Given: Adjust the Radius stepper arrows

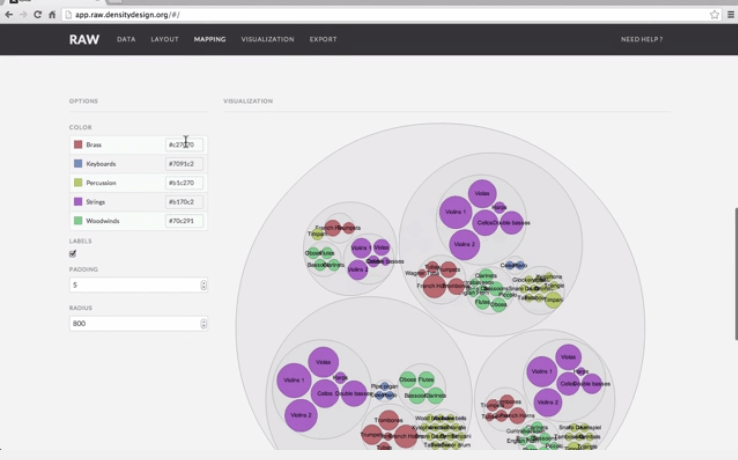Looking at the screenshot, I should [x=204, y=324].
